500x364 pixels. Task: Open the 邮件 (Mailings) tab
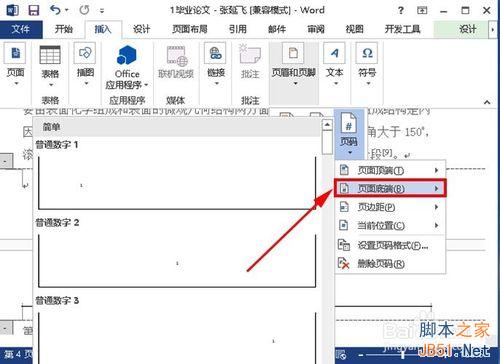277,29
